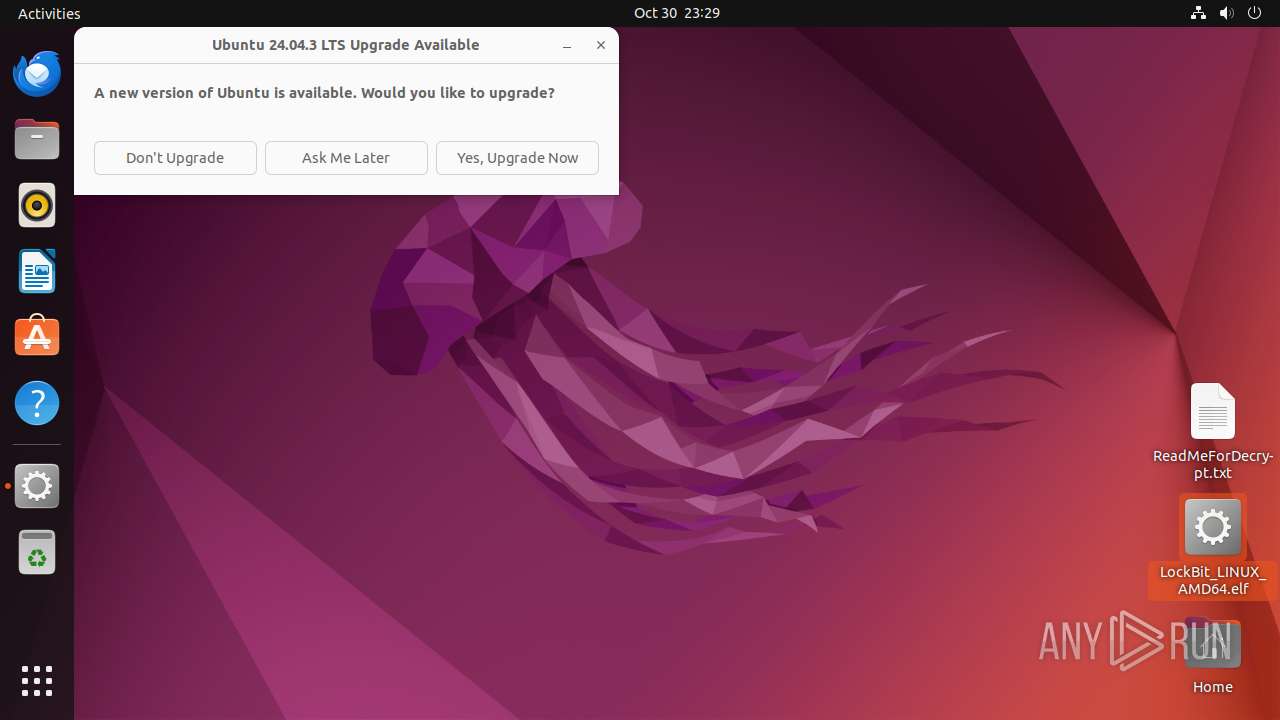
Task: Open the Activities overview
Action: (x=49, y=13)
